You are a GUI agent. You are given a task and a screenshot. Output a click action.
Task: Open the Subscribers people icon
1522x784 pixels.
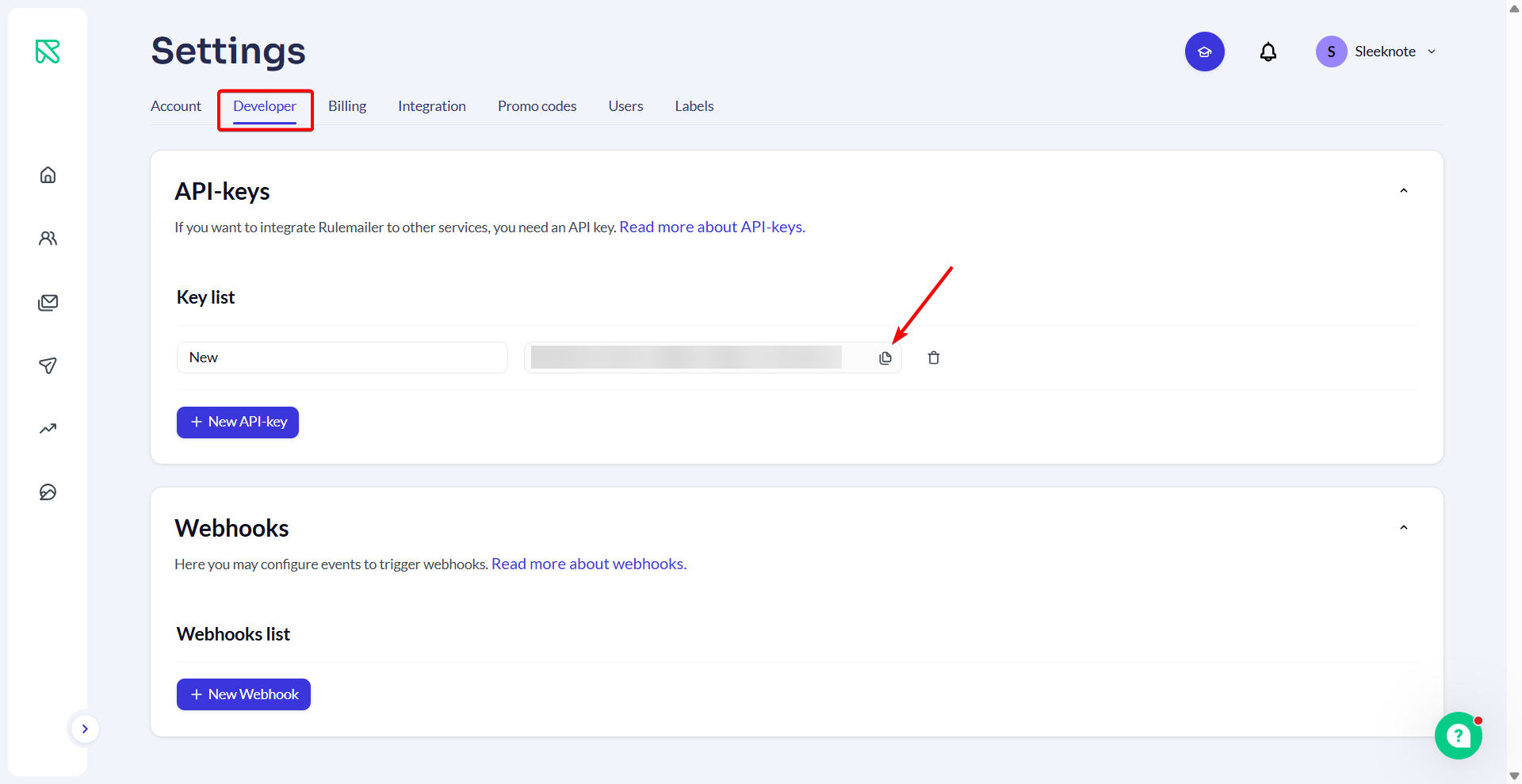pyautogui.click(x=48, y=239)
